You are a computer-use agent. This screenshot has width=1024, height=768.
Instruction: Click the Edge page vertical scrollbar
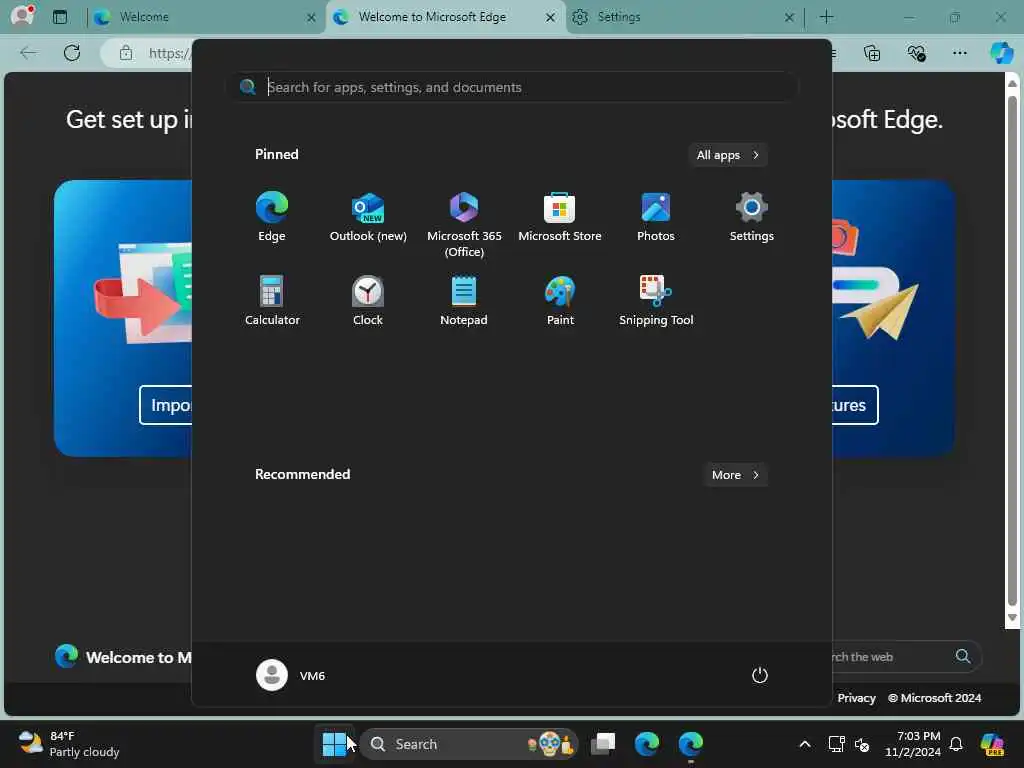tap(1012, 351)
